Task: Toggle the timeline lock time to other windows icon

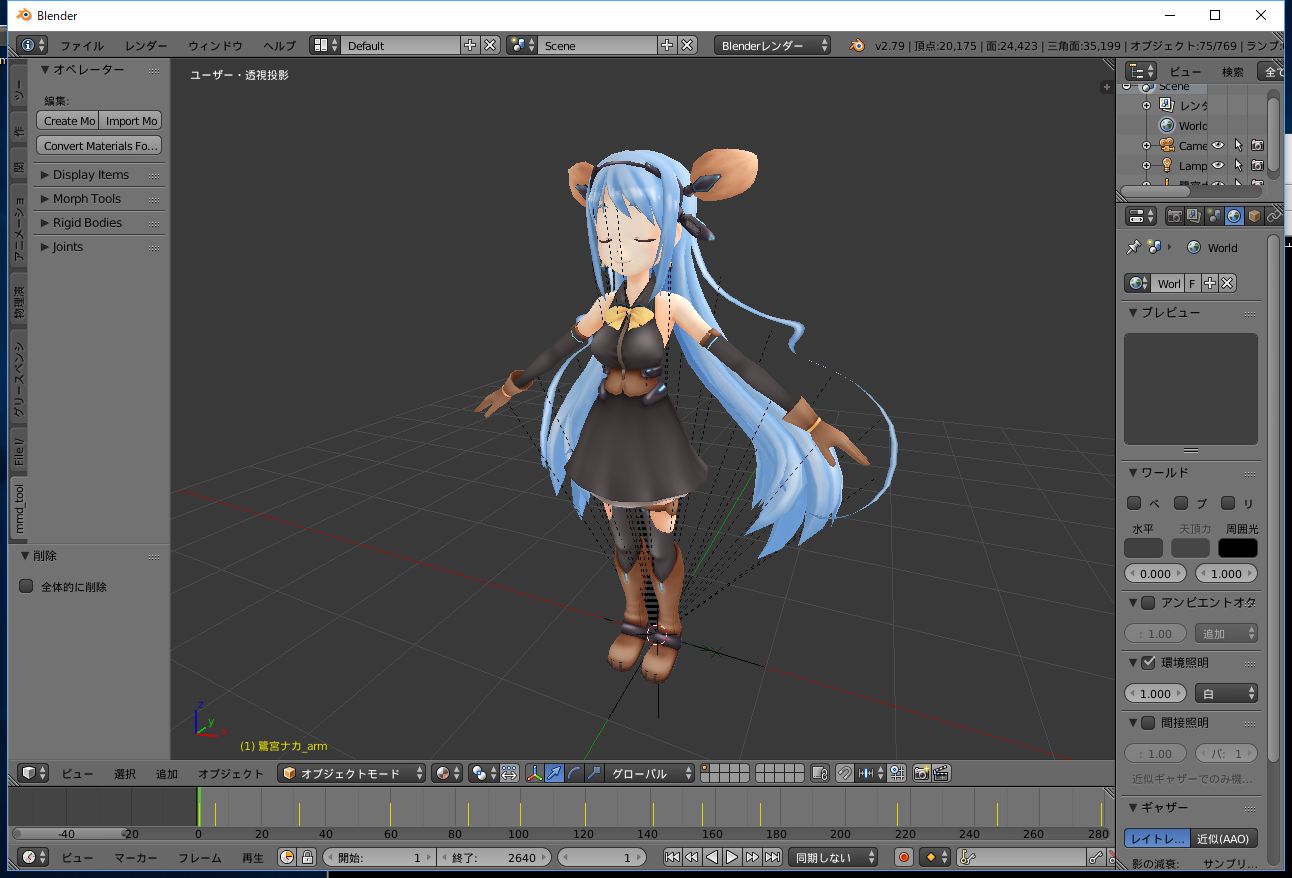Action: click(x=307, y=857)
